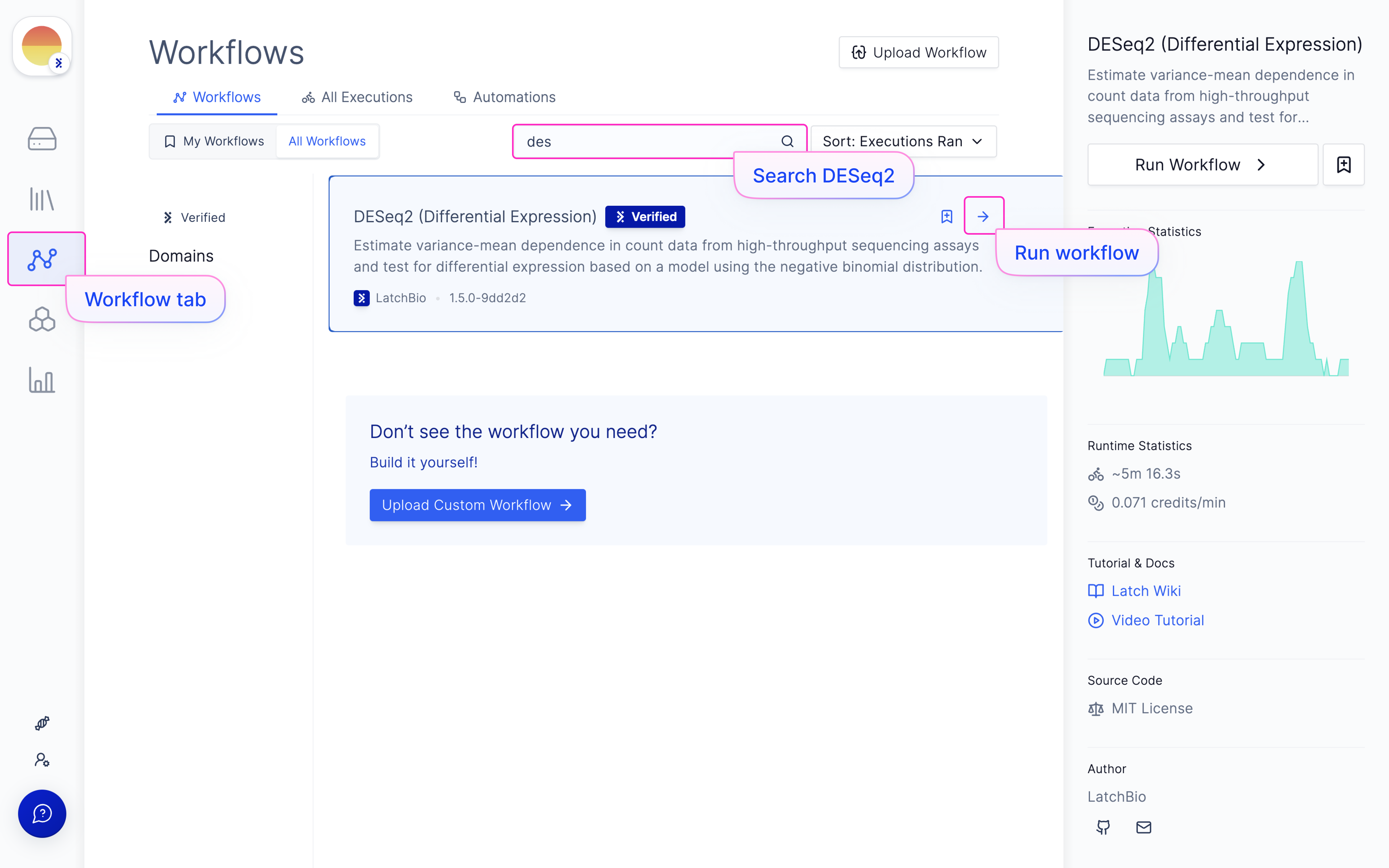The height and width of the screenshot is (868, 1389).
Task: Click the Run Workflow button
Action: pyautogui.click(x=1203, y=165)
